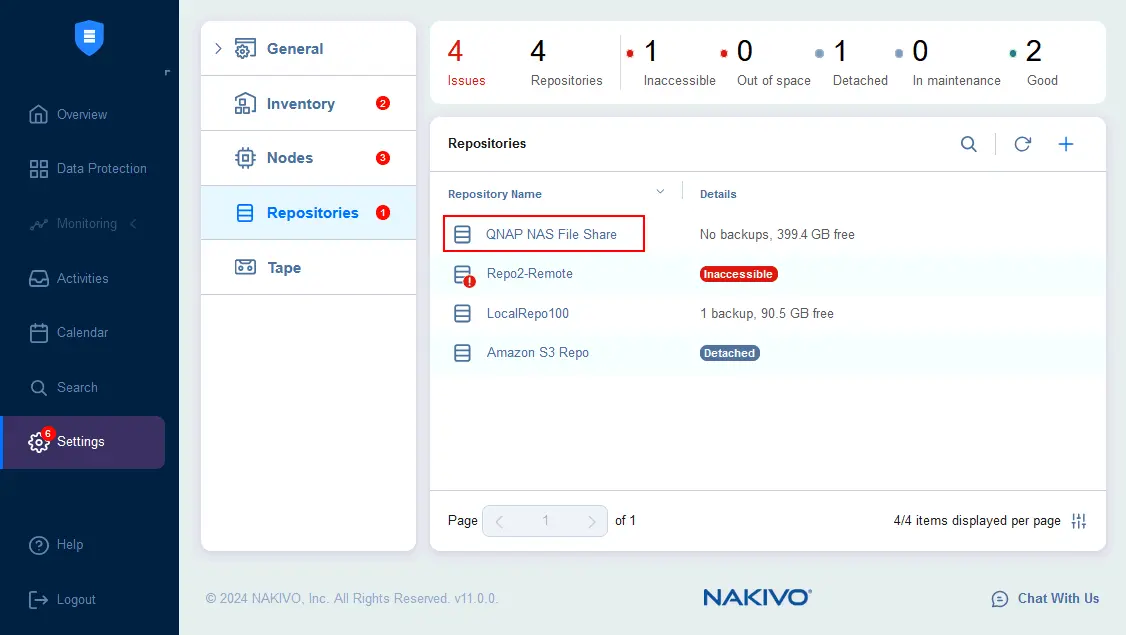
Task: Click the Repositories database icon in settings menu
Action: coord(245,213)
